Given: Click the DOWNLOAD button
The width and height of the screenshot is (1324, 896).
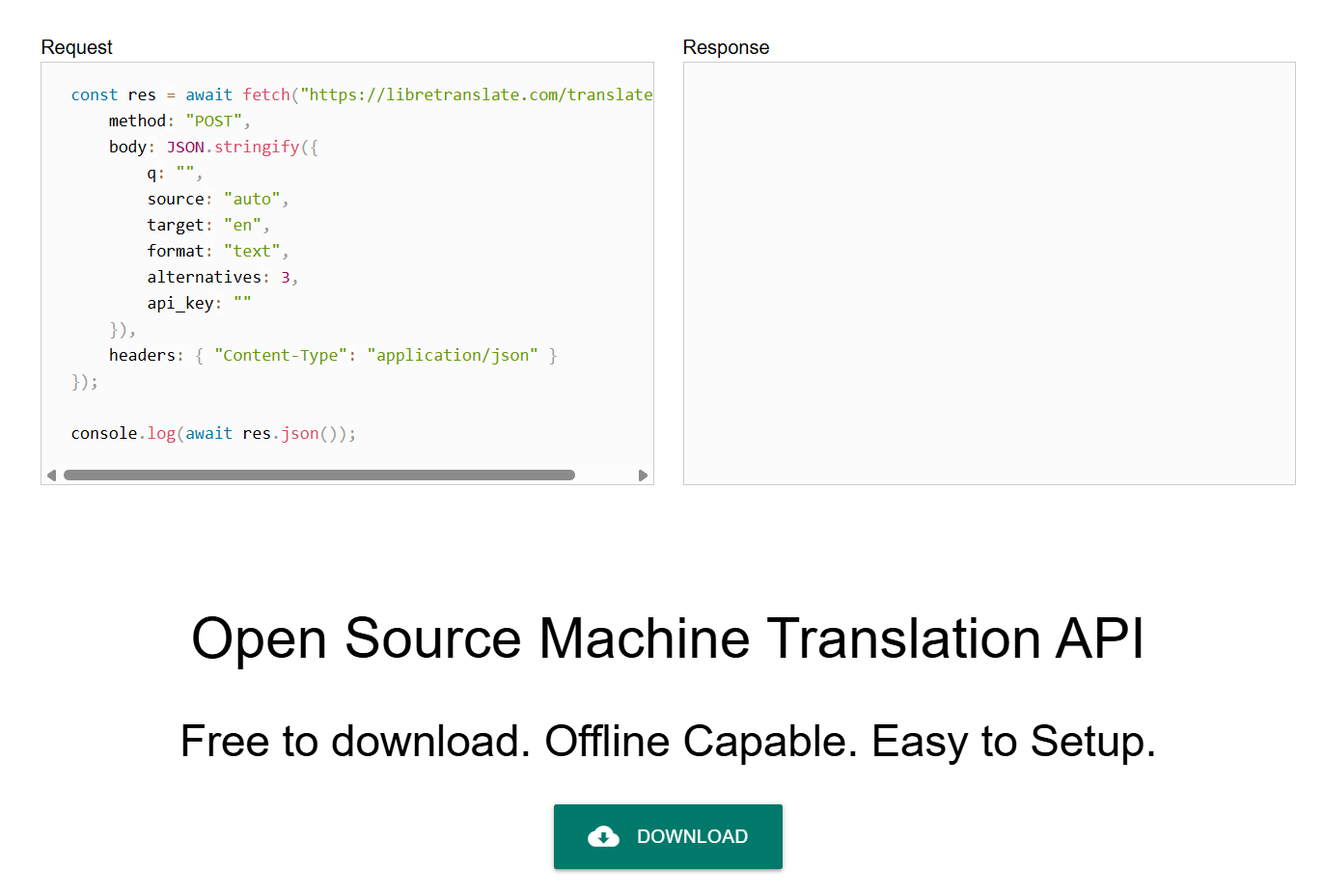Looking at the screenshot, I should [x=668, y=836].
